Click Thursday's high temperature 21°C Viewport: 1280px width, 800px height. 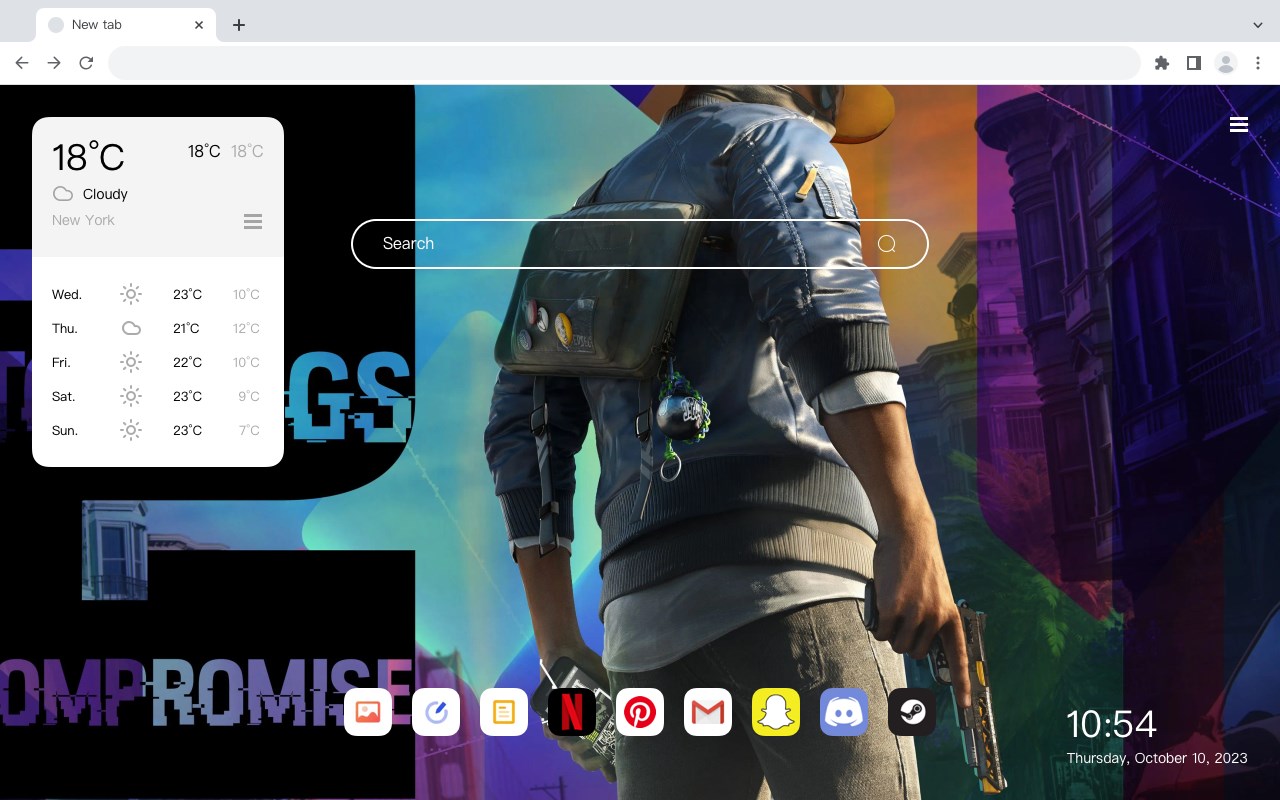186,328
